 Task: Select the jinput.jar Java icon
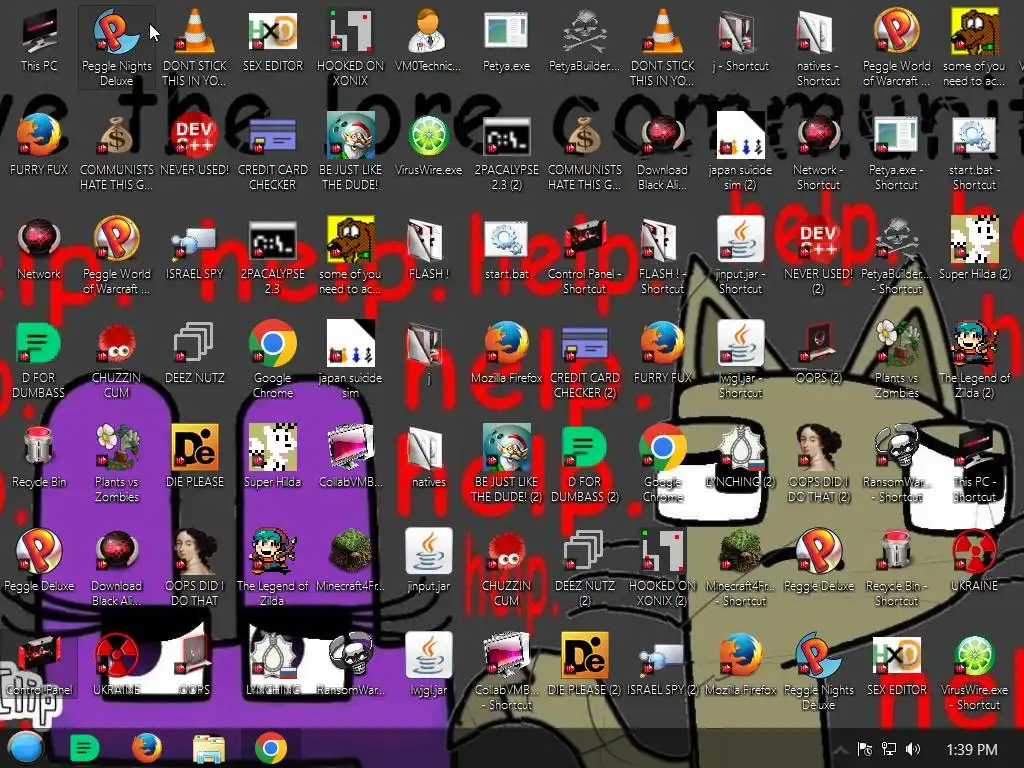(x=428, y=561)
